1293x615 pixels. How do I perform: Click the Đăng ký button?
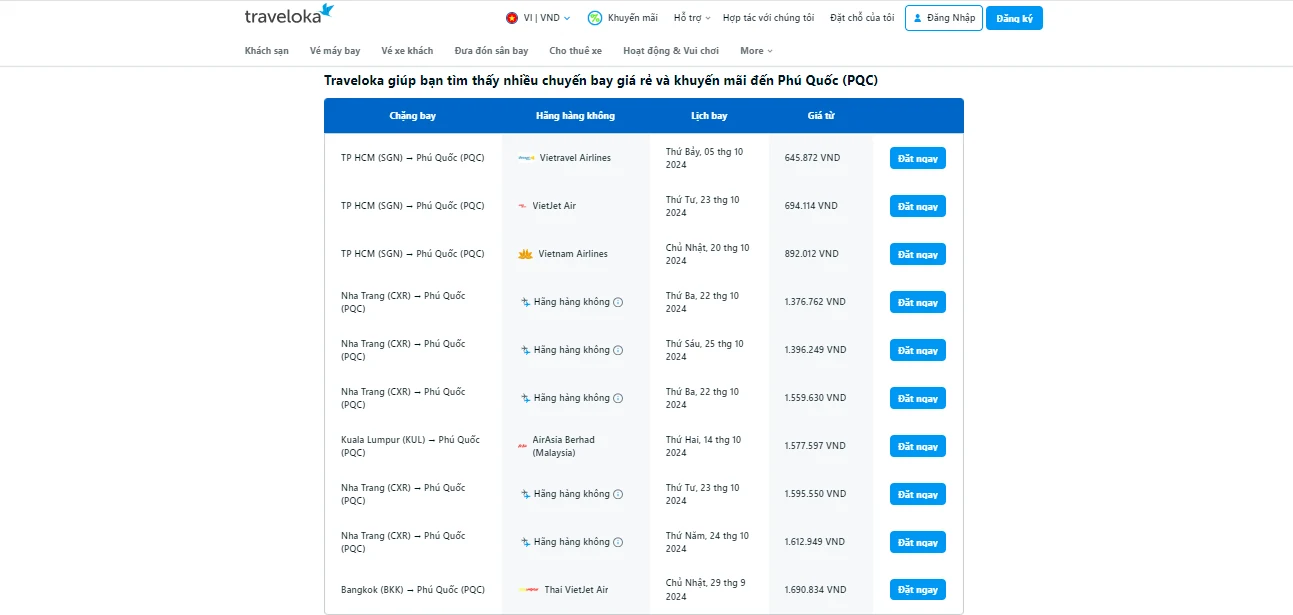(x=1014, y=18)
